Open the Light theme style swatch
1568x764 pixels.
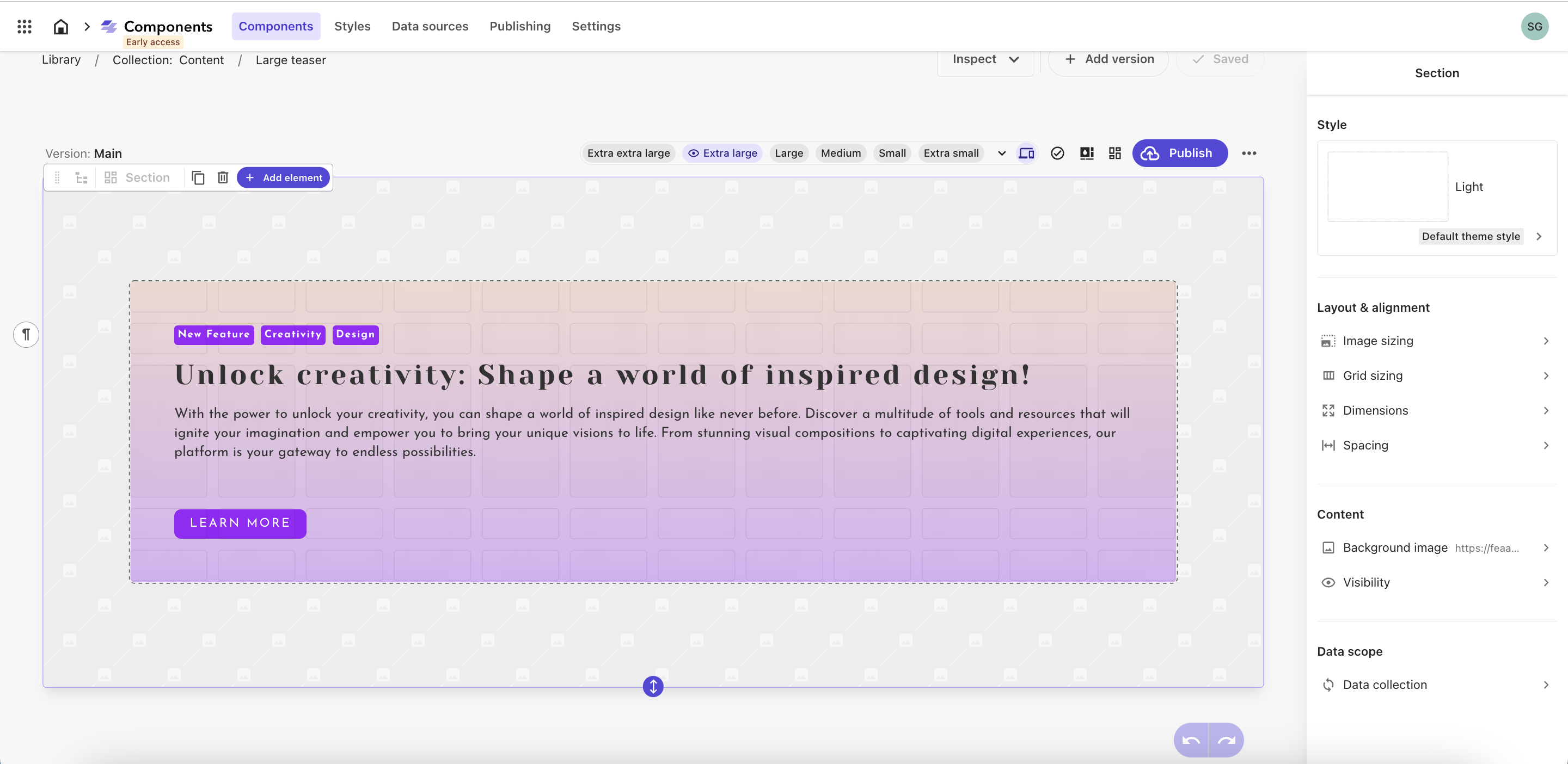(x=1388, y=186)
